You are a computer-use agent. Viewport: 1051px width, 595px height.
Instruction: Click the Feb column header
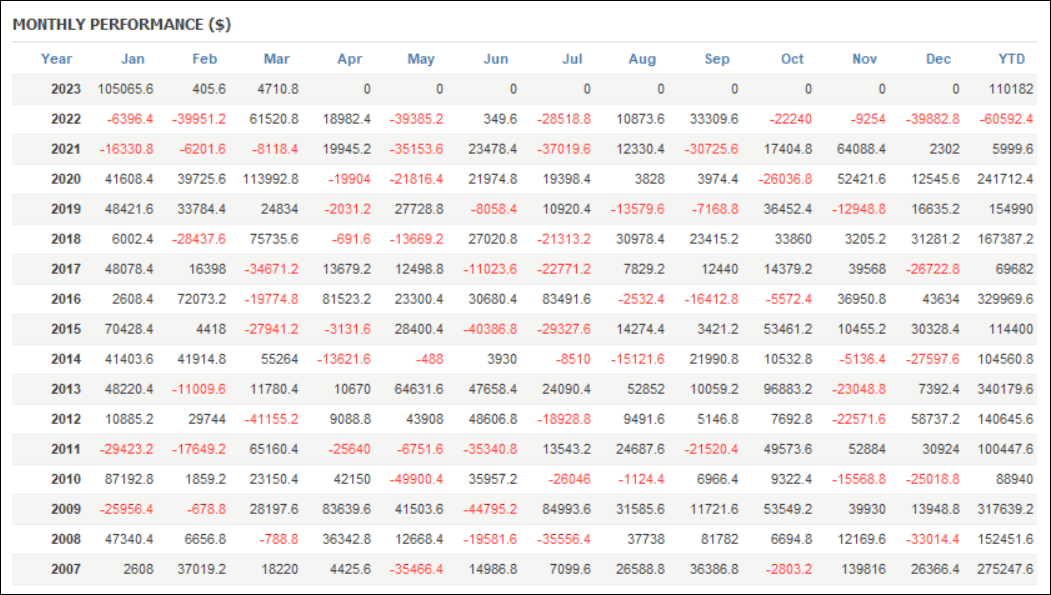[x=204, y=59]
